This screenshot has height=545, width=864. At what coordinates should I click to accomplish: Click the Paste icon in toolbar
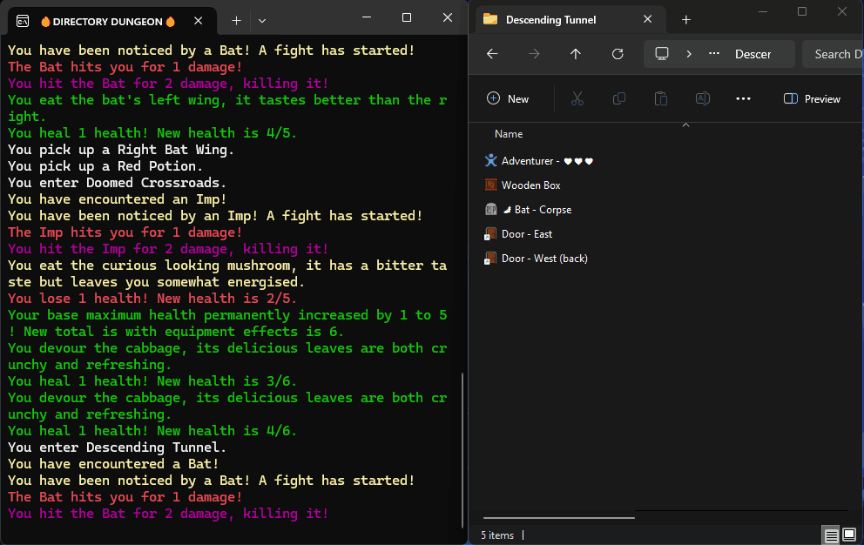(660, 99)
